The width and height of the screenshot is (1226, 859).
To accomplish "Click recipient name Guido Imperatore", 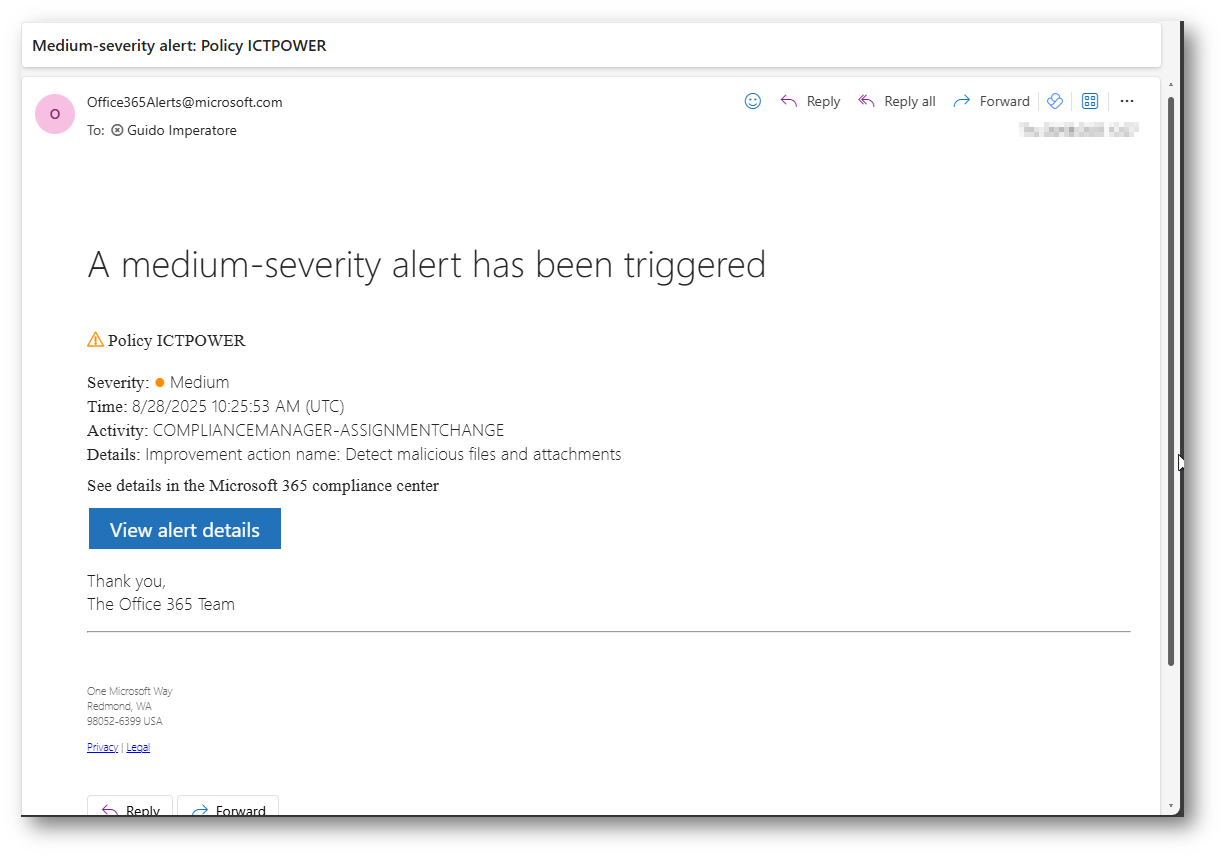I will pos(182,130).
